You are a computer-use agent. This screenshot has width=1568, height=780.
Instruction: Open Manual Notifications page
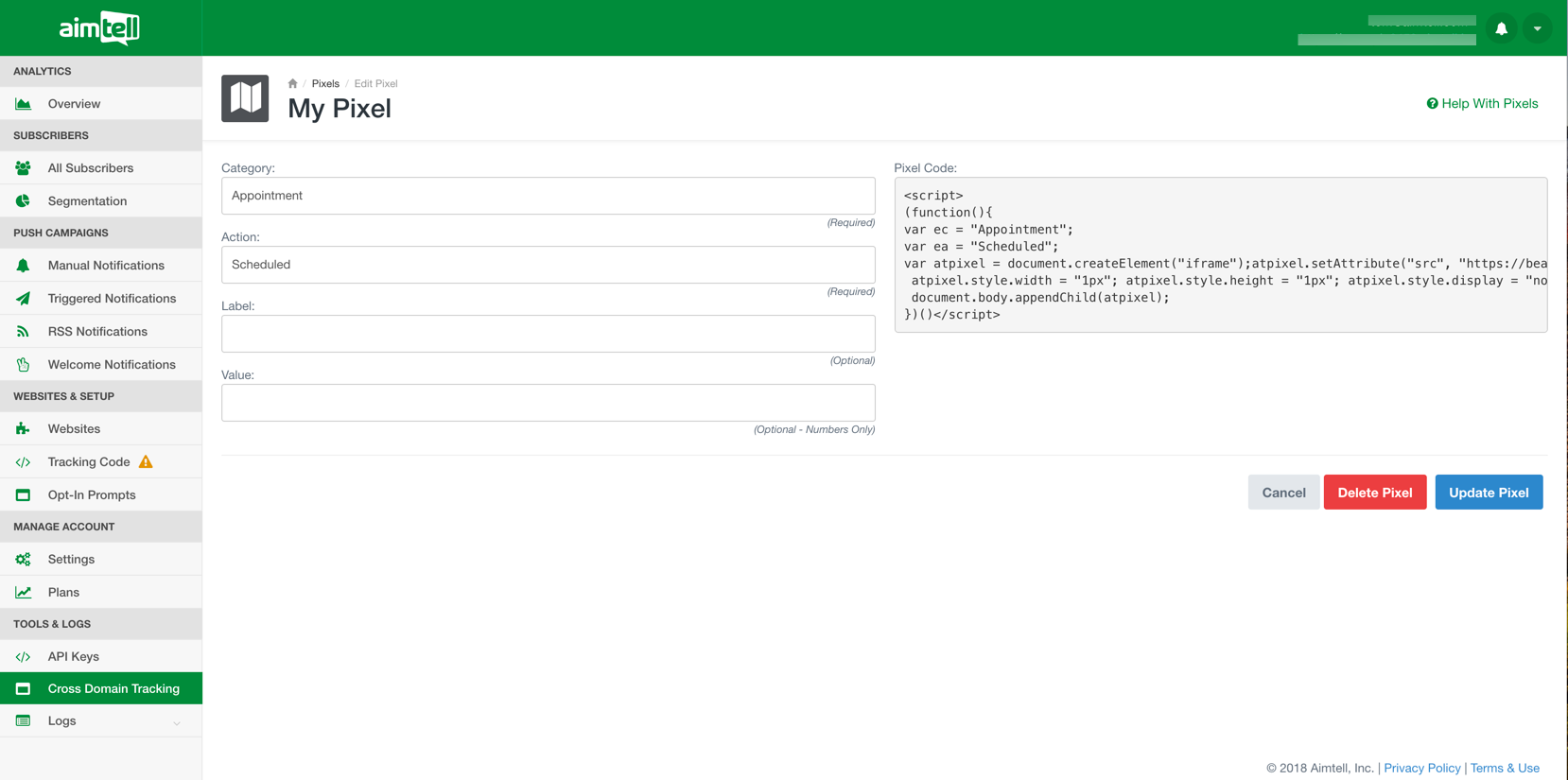[x=106, y=266]
